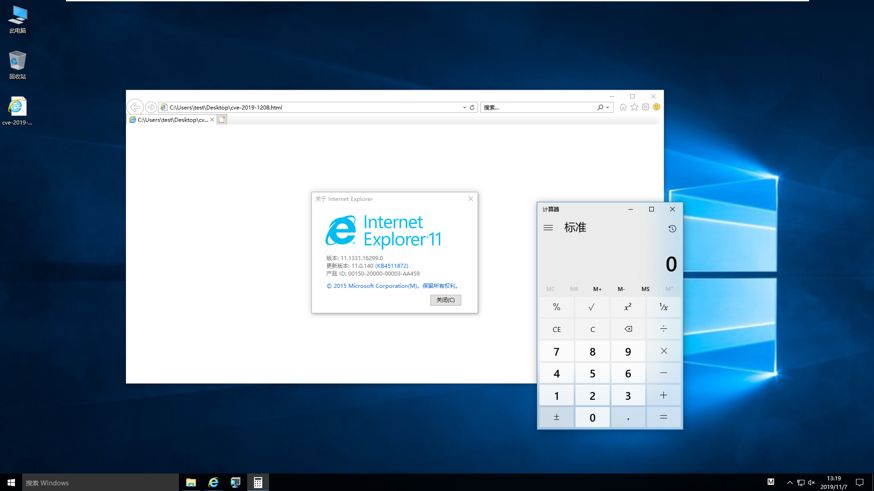Toggle the plus/minus sign in calculator
The width and height of the screenshot is (874, 491).
coord(557,417)
